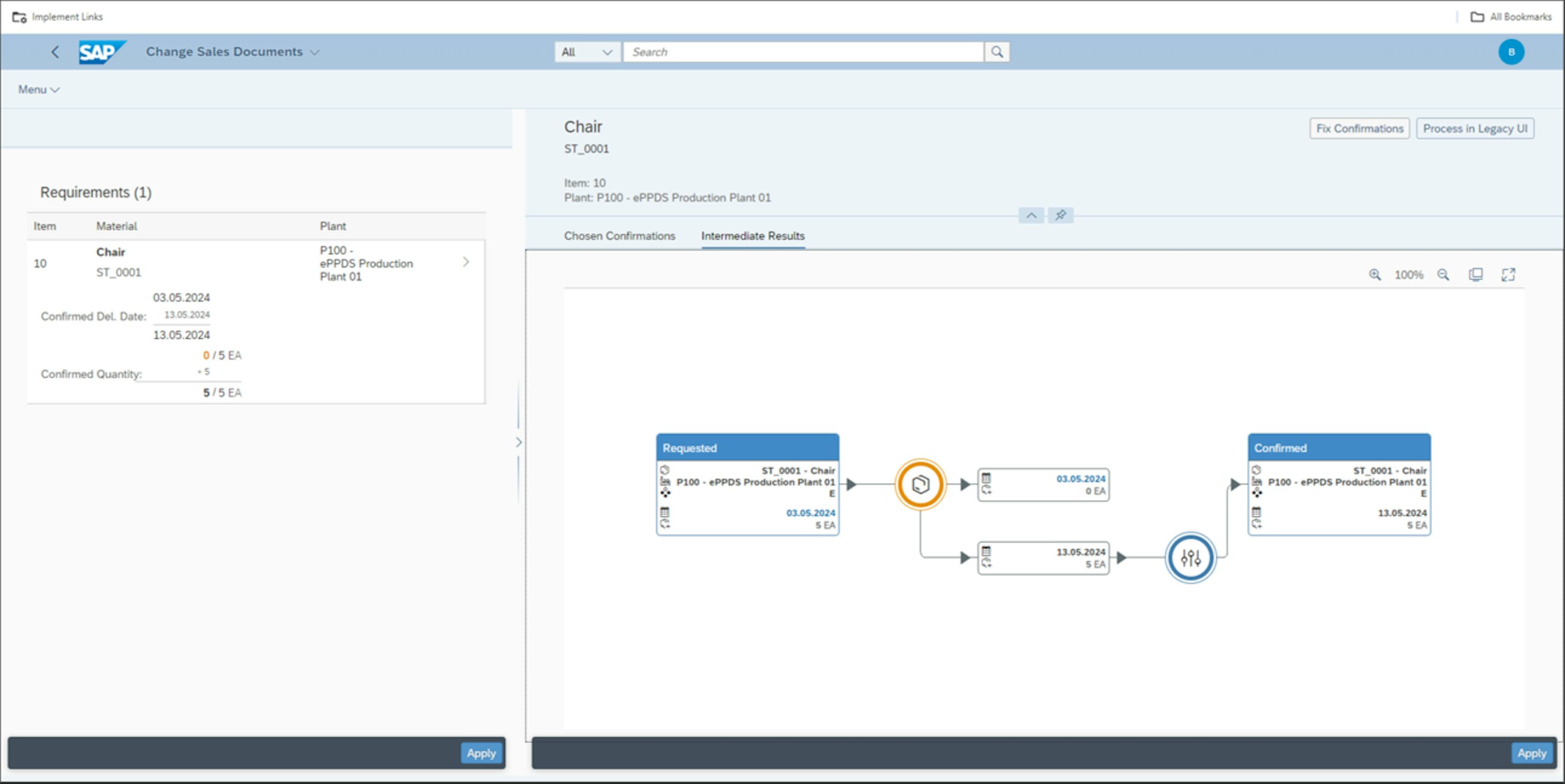
Task: Click the Process in Legacy UI button
Action: 1475,128
